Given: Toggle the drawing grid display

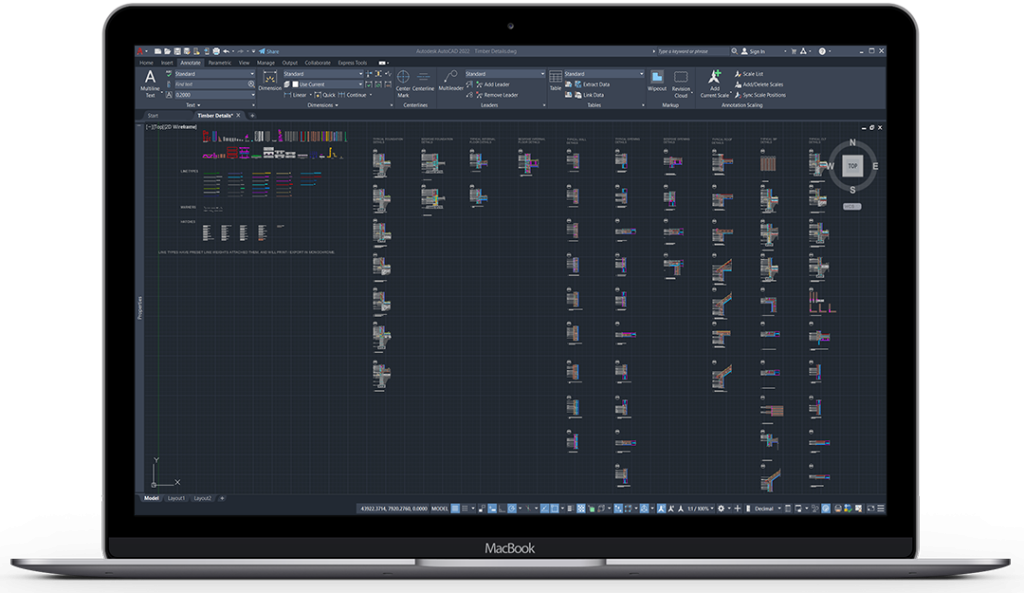Looking at the screenshot, I should [455, 508].
